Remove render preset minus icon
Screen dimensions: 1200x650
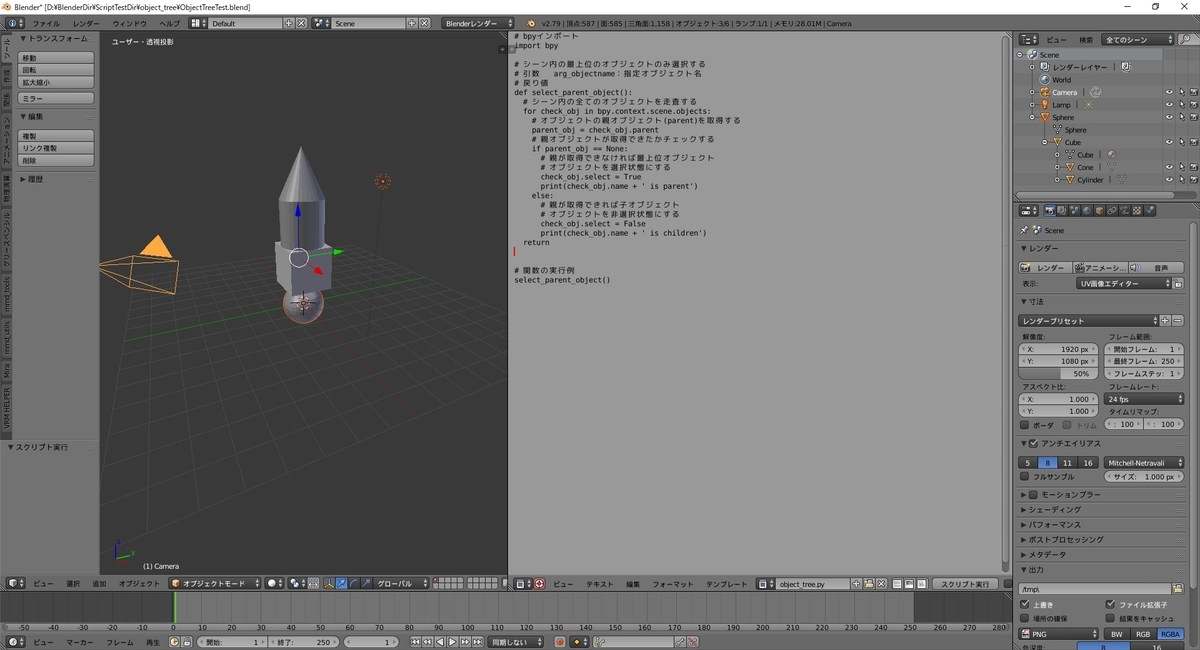(x=1177, y=320)
